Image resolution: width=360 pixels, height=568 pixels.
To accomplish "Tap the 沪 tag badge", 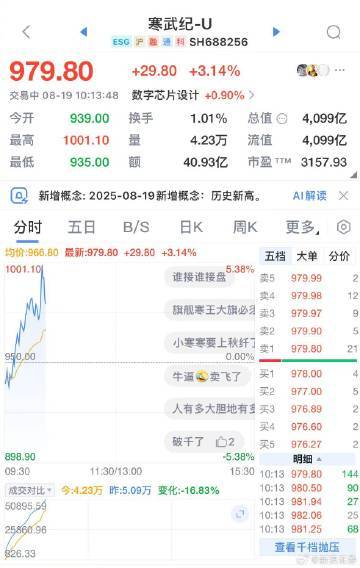I will [139, 42].
